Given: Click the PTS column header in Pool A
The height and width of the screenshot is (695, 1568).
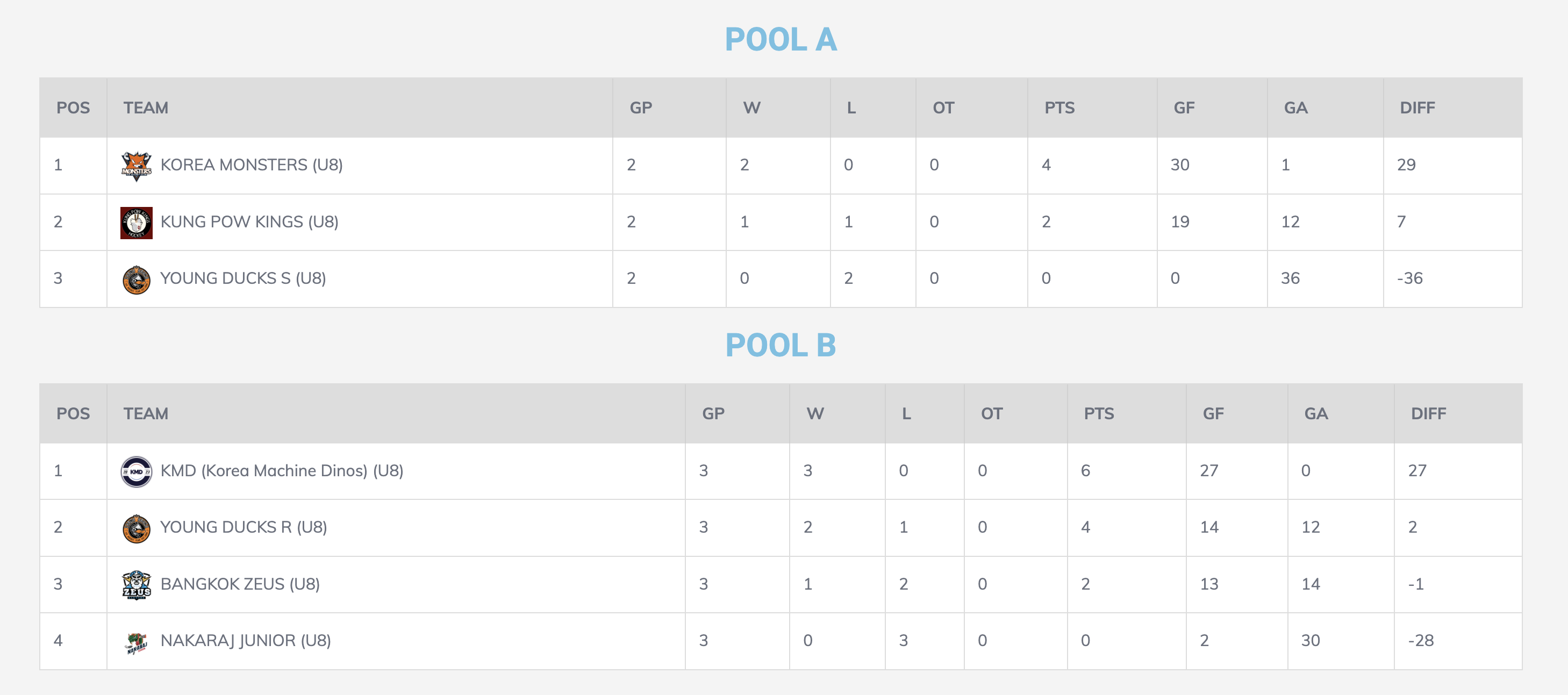Looking at the screenshot, I should [x=1059, y=109].
